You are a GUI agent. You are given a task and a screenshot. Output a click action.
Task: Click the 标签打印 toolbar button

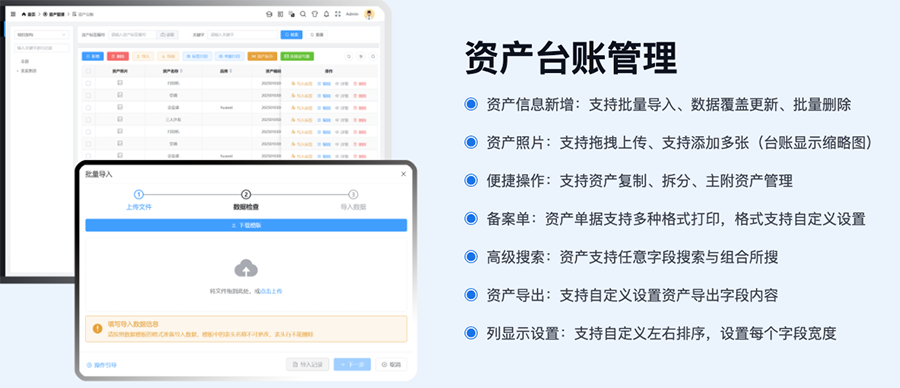click(197, 56)
